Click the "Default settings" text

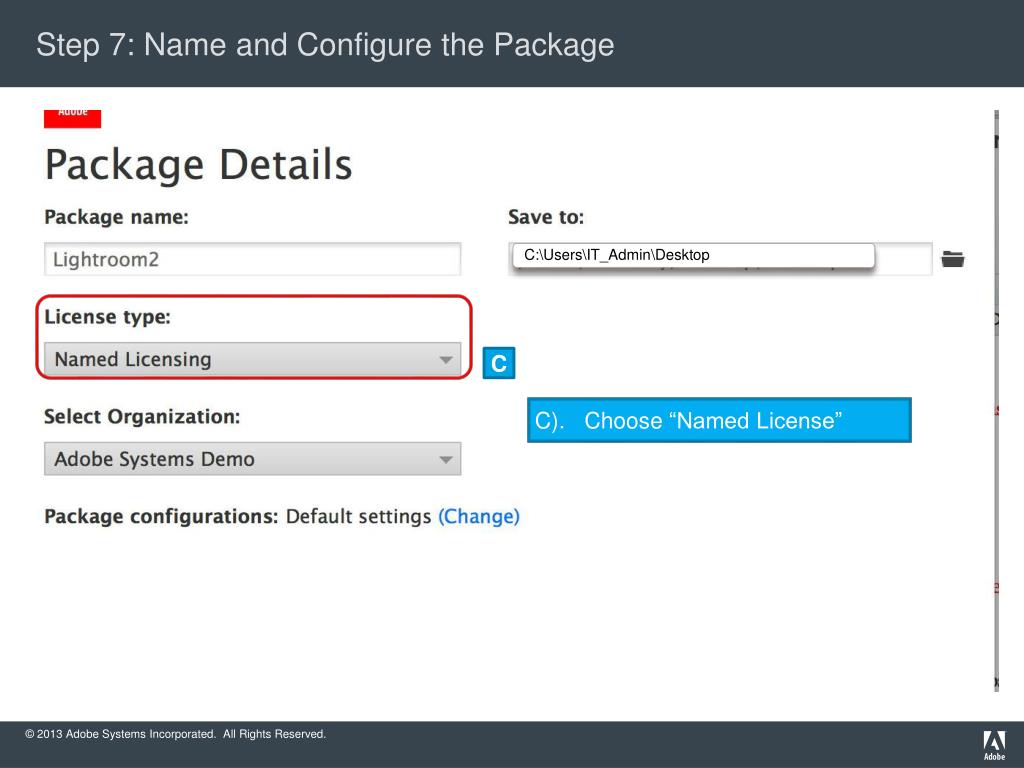tap(358, 517)
